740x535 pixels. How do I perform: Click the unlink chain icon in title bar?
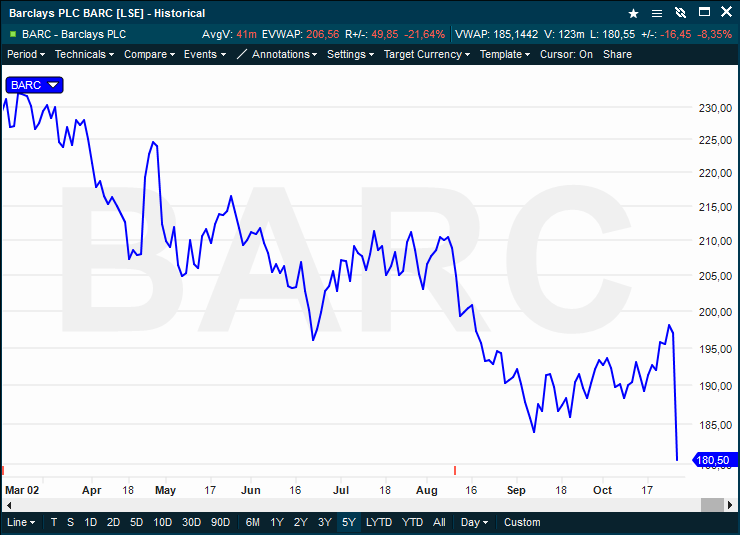click(x=680, y=13)
